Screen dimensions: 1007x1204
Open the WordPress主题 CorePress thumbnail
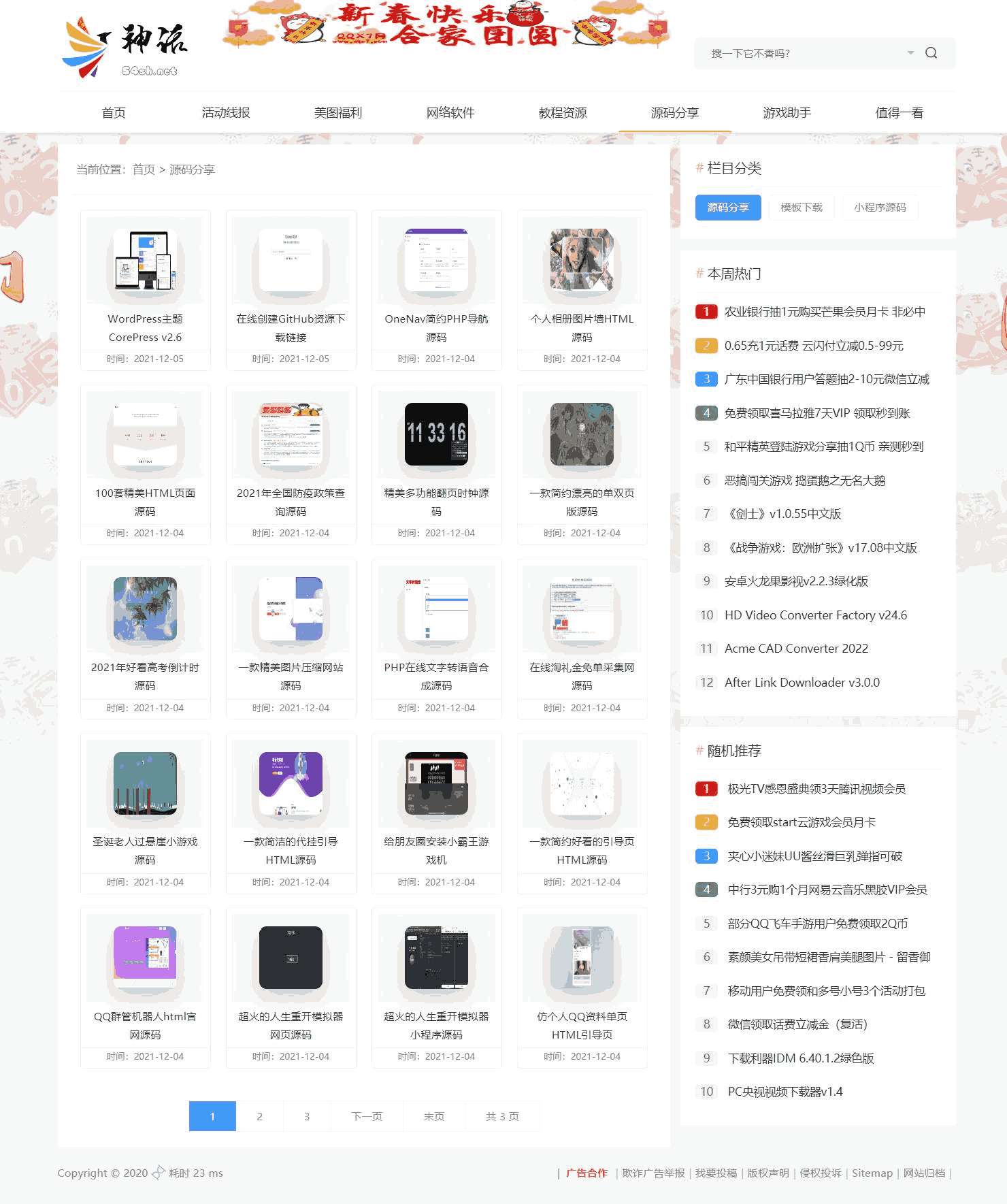pyautogui.click(x=145, y=260)
